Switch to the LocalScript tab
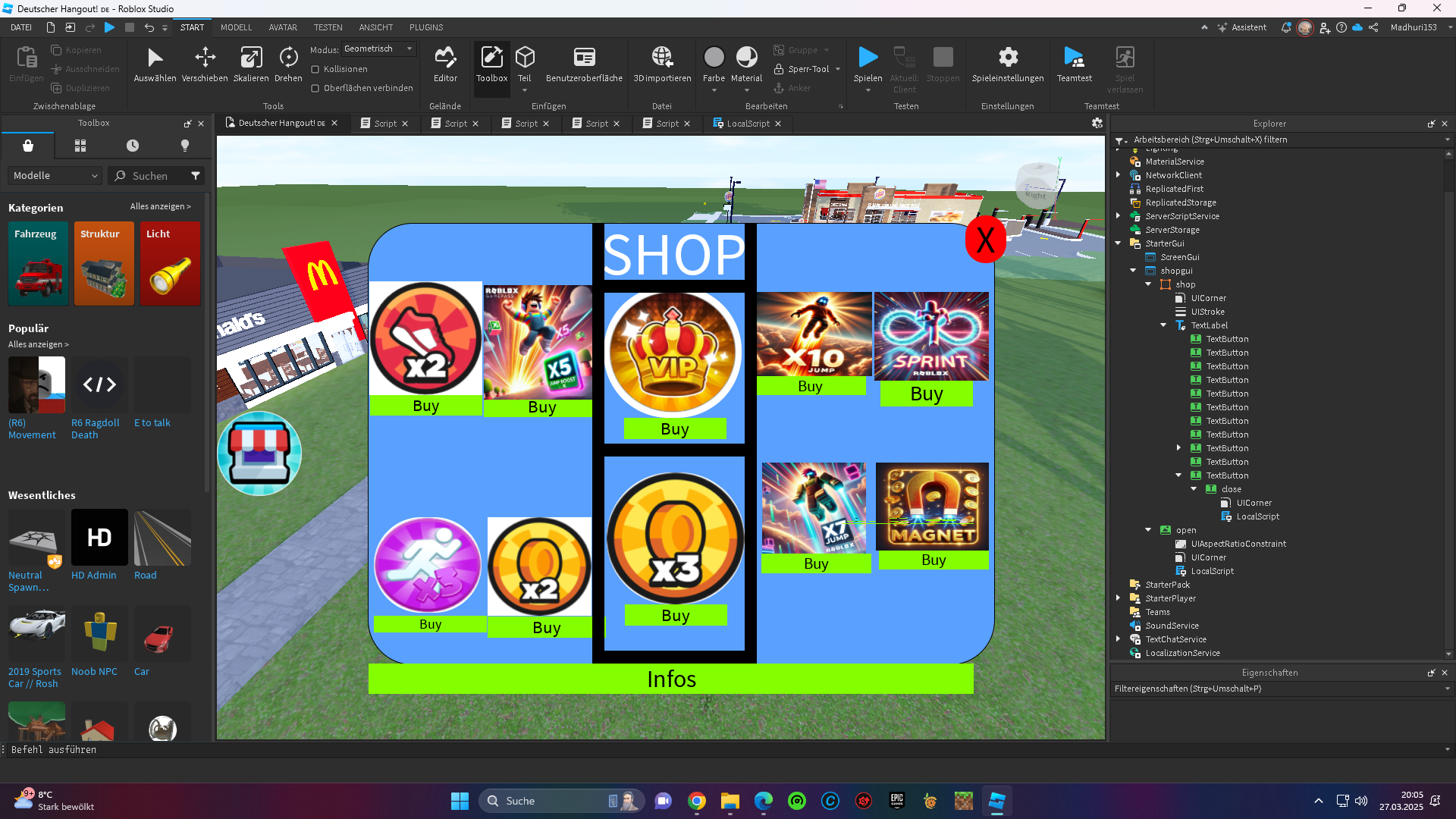 click(747, 124)
